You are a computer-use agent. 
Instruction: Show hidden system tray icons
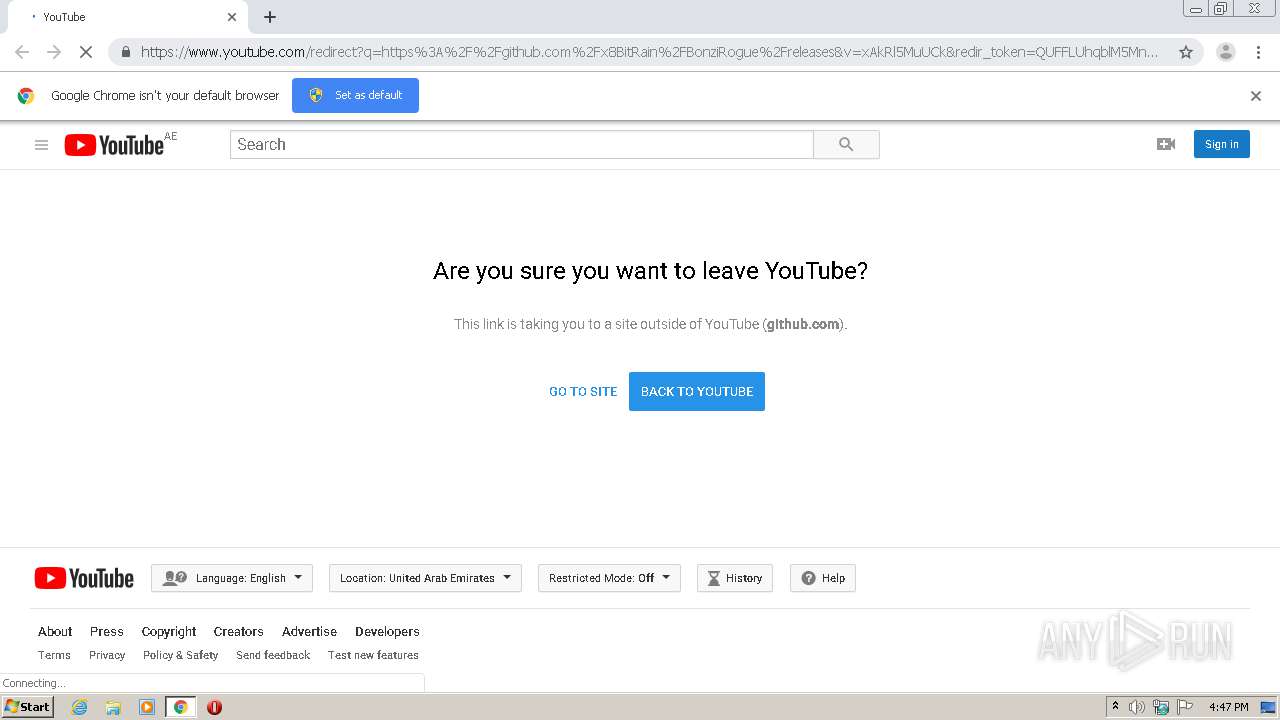(x=1115, y=707)
